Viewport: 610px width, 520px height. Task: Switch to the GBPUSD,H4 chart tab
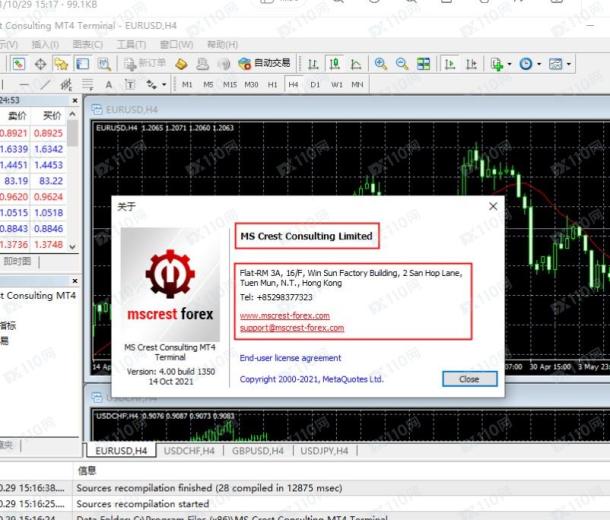click(258, 451)
